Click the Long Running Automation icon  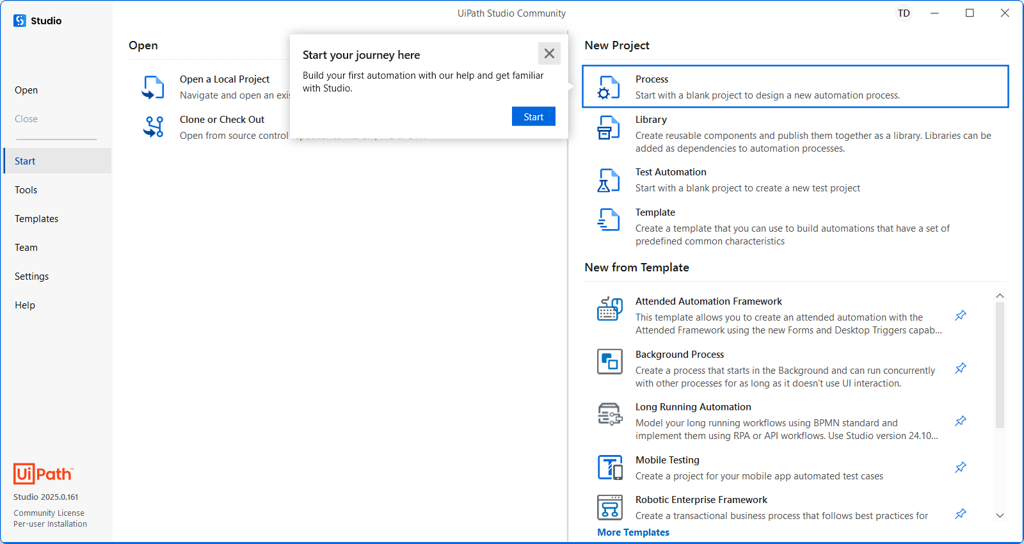click(x=609, y=414)
